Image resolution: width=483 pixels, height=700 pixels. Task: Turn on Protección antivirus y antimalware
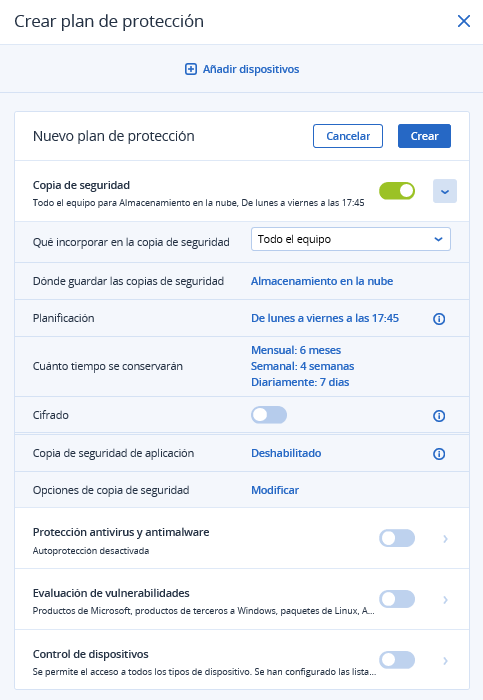coord(397,538)
